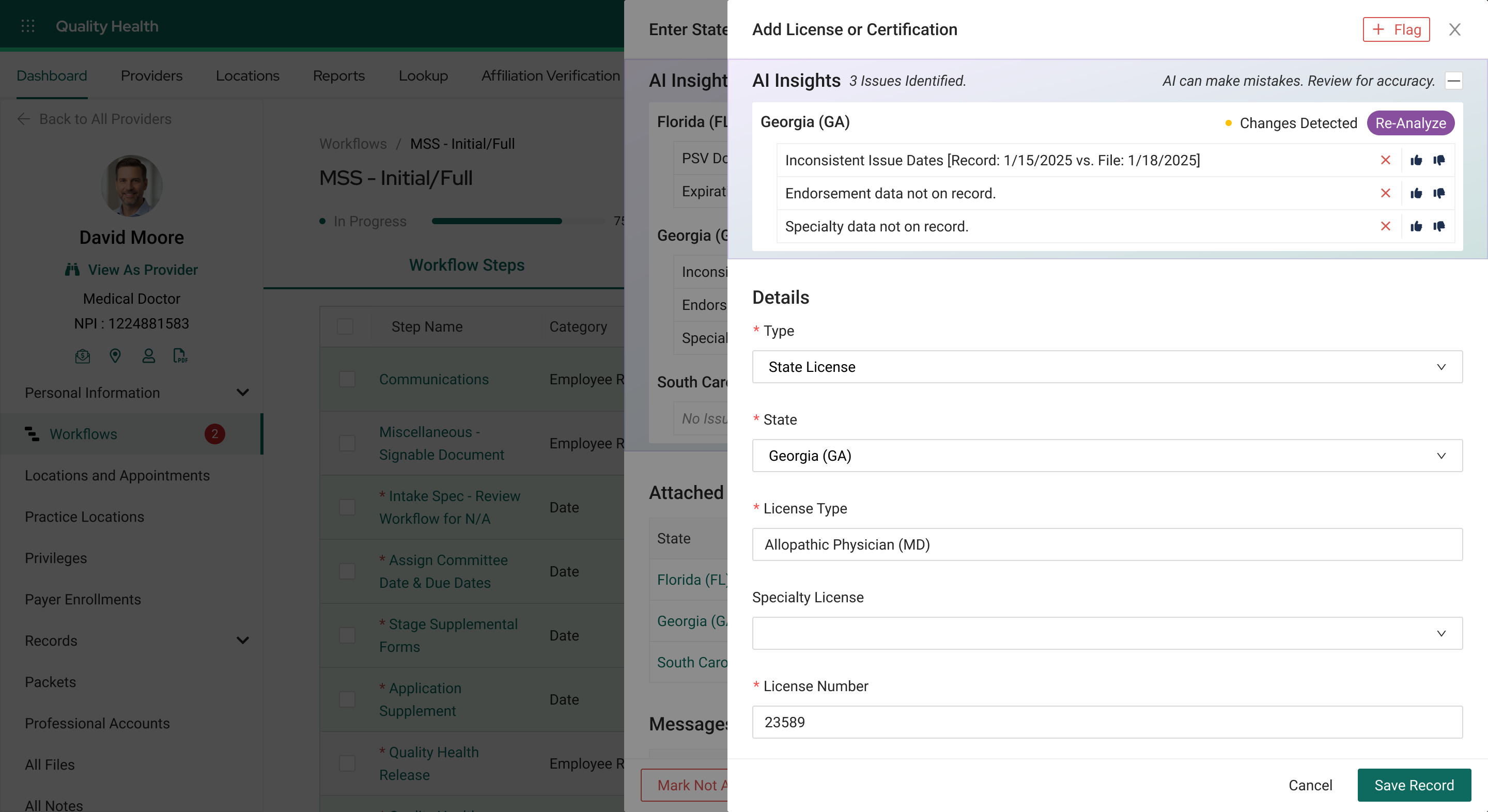Click the License Number field containing 23589
1488x812 pixels.
tap(1107, 722)
